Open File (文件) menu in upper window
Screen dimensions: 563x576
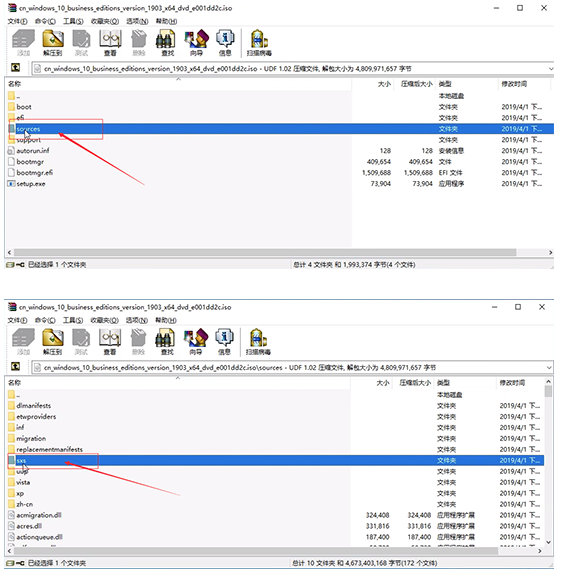tap(18, 21)
